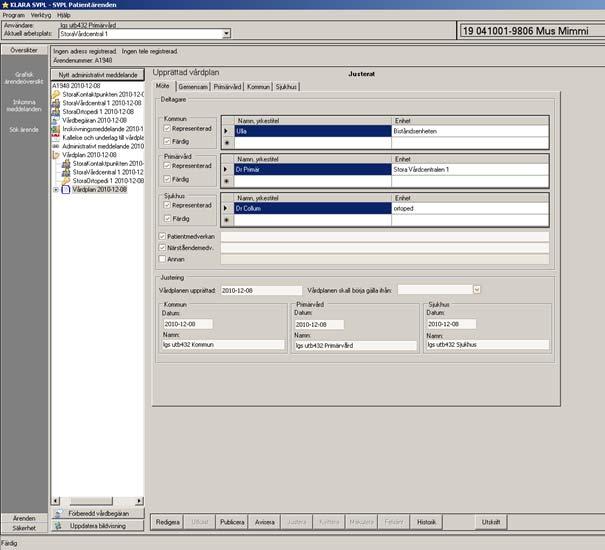Image resolution: width=605 pixels, height=550 pixels.
Task: Toggle Sjukhus Representerad checkbox
Action: [x=167, y=205]
